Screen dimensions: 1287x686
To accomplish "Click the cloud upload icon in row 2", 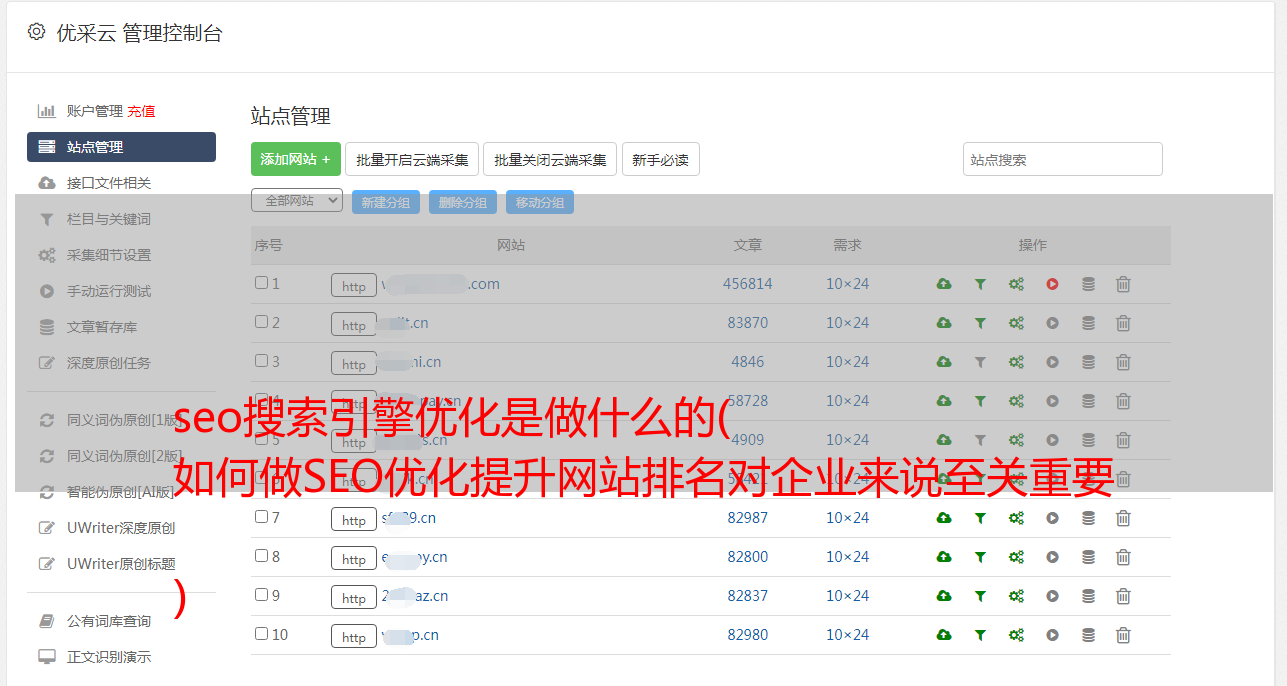I will click(x=943, y=323).
